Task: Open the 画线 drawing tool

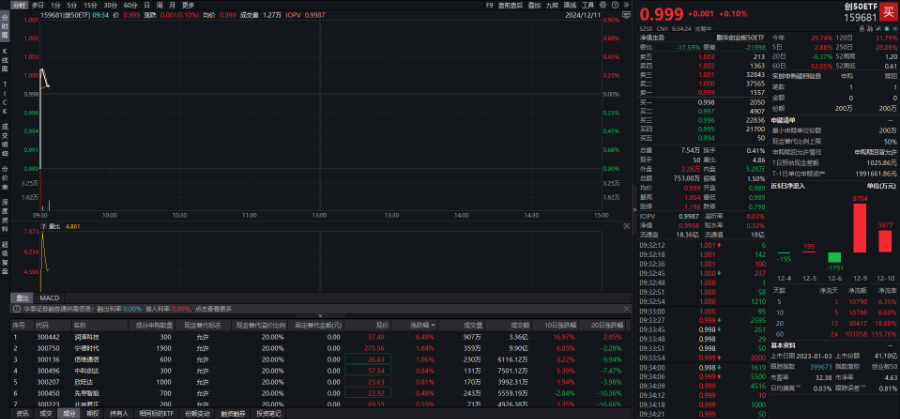Action: tap(569, 5)
